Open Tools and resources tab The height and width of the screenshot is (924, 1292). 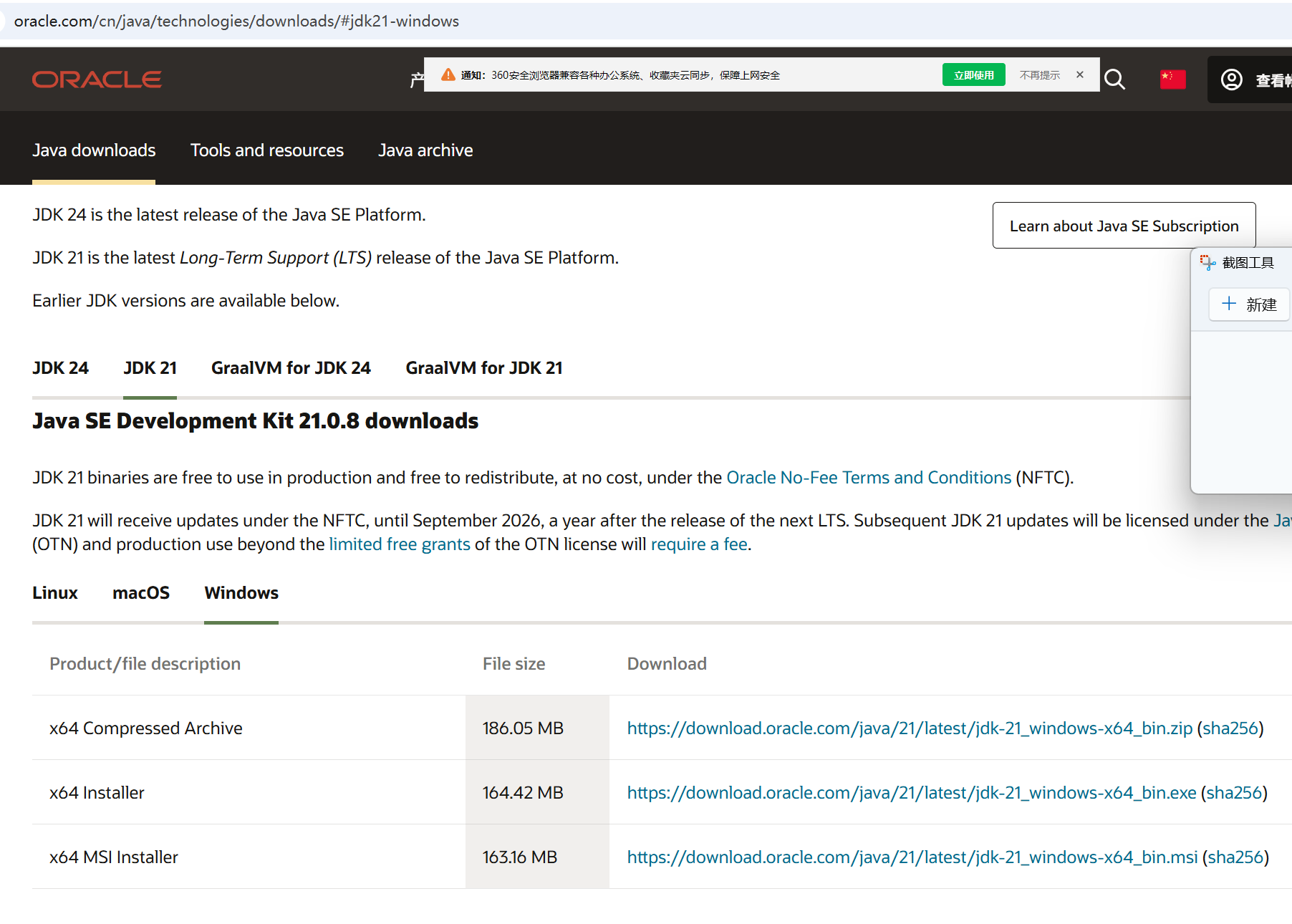click(267, 150)
